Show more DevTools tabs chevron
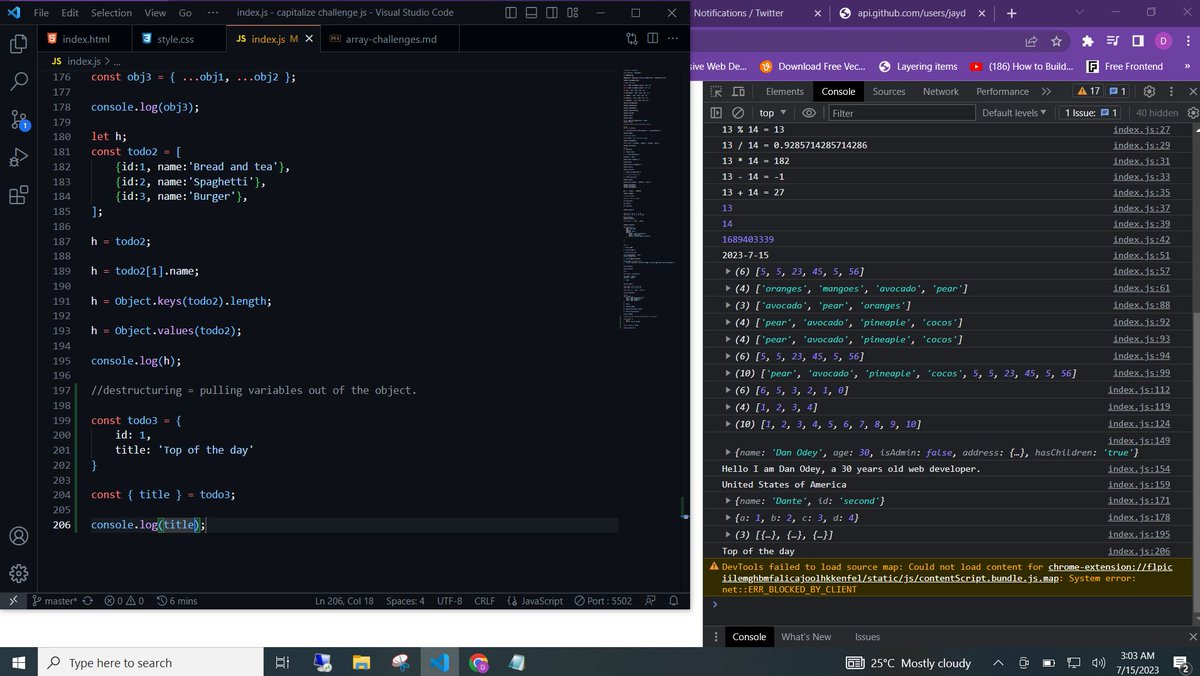This screenshot has height=676, width=1200. (x=1046, y=91)
